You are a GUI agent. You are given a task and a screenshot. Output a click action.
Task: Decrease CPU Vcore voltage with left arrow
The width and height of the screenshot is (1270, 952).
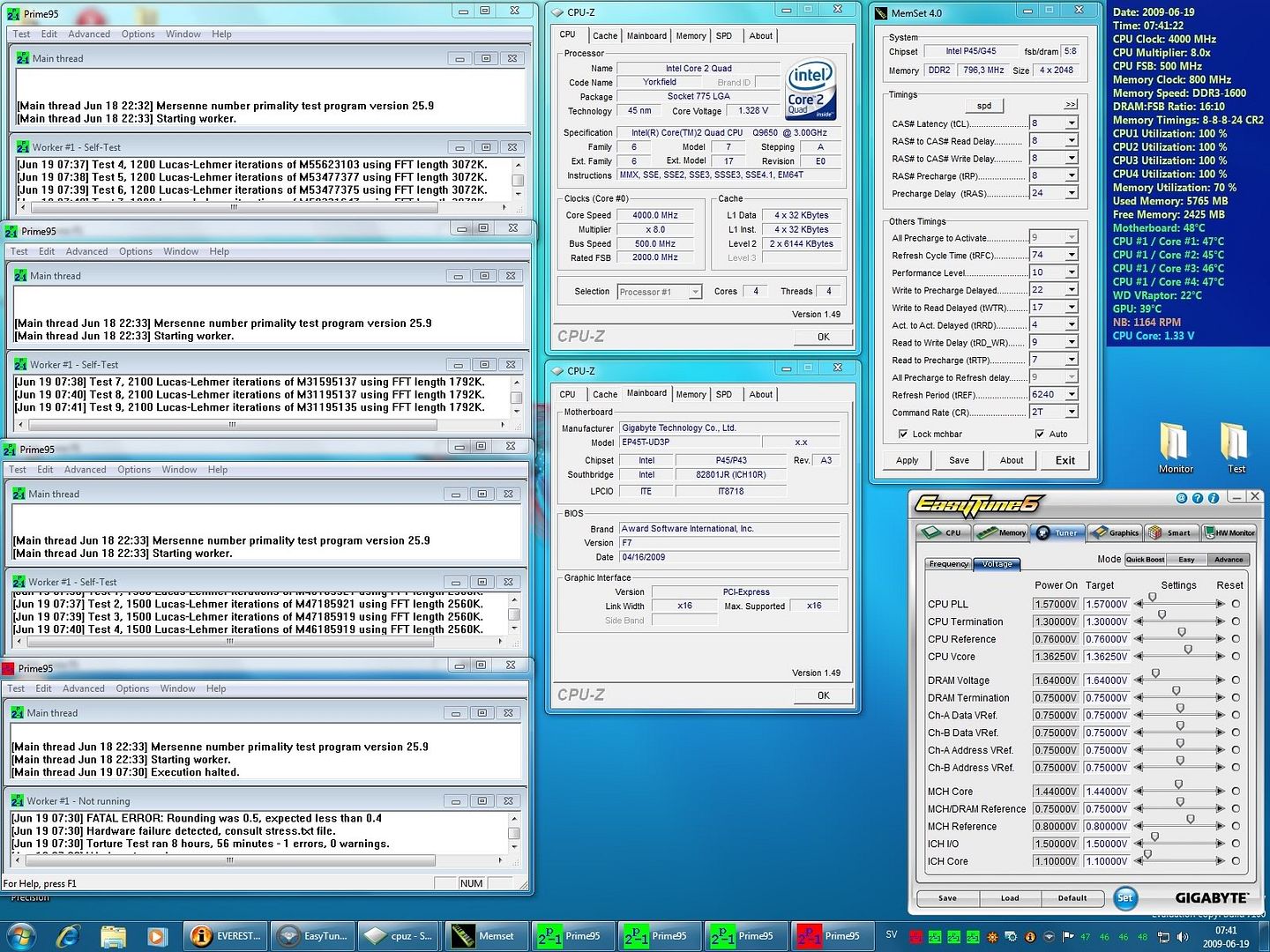pos(1139,657)
